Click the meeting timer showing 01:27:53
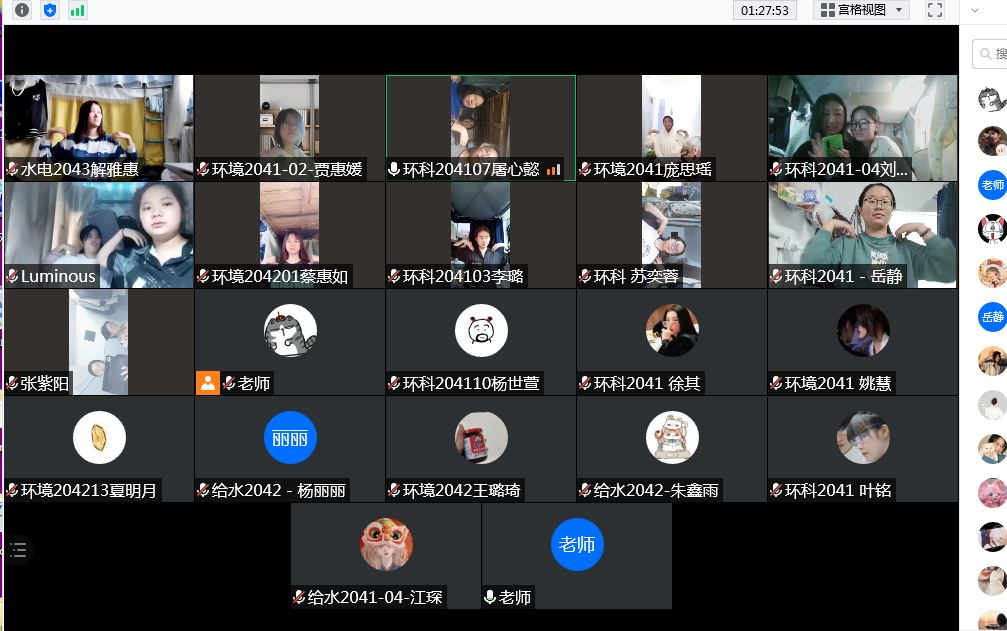 coord(766,10)
